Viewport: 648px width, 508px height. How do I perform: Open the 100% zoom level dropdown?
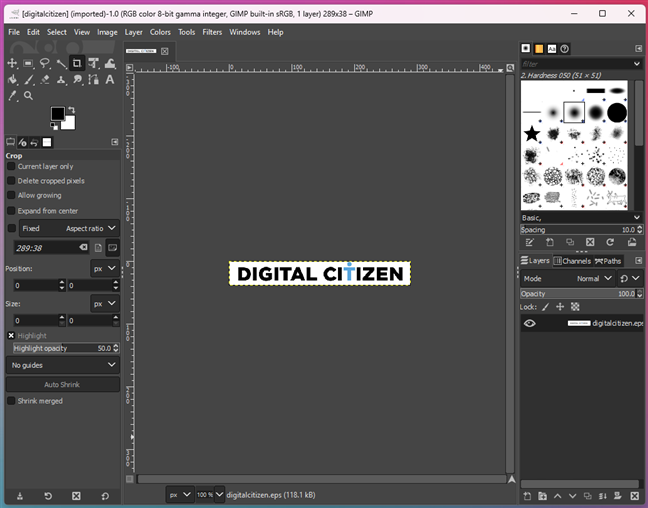[x=219, y=495]
